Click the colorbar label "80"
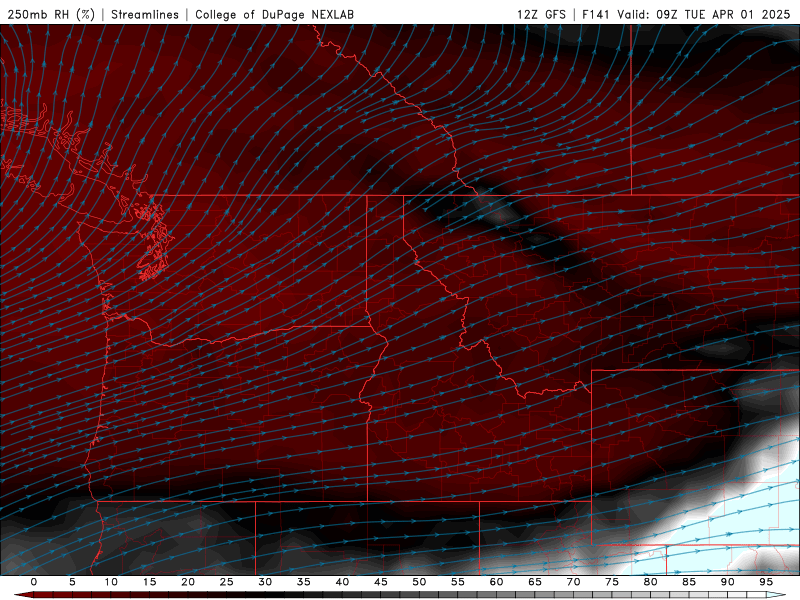 [x=650, y=582]
